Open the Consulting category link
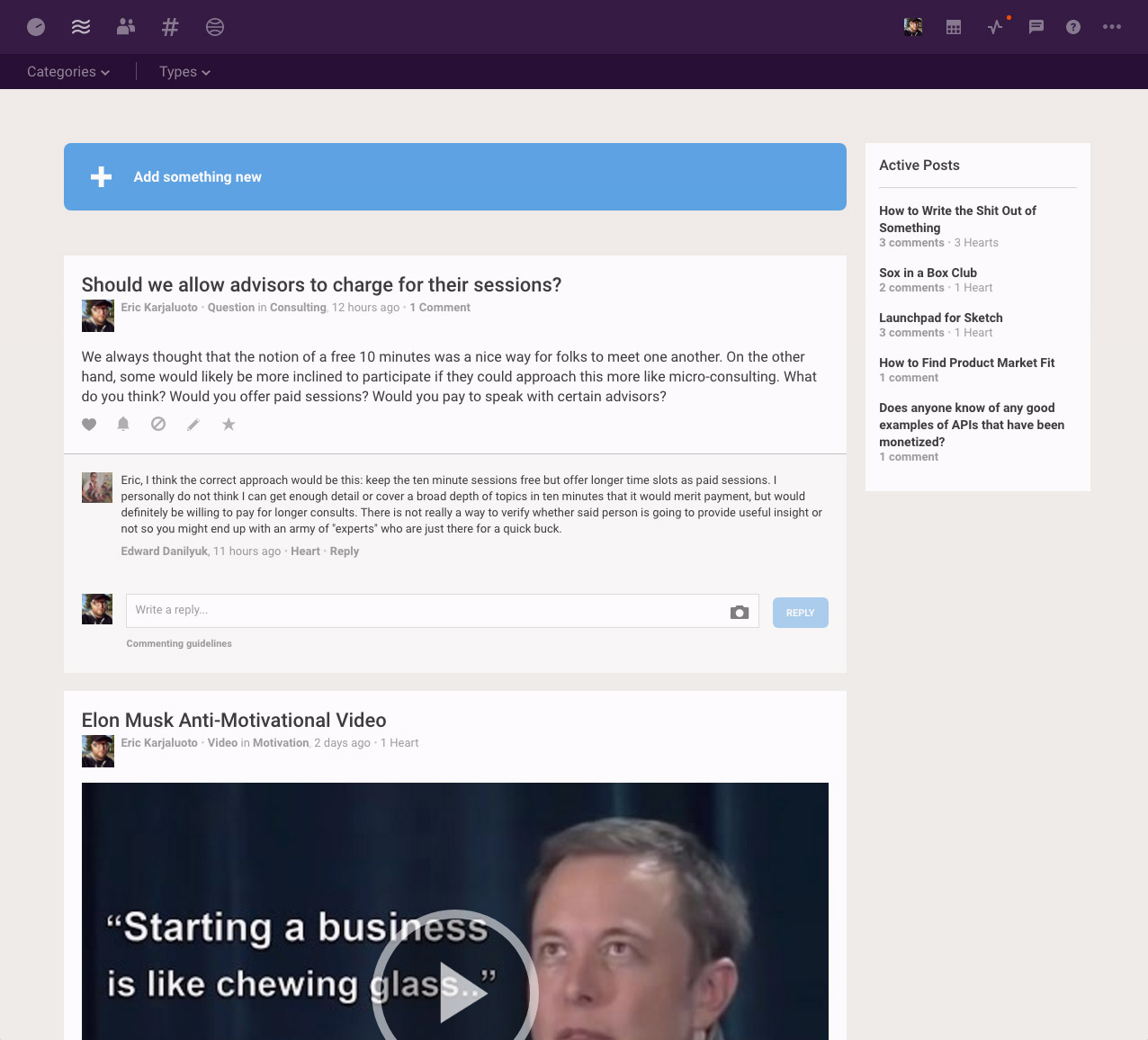The height and width of the screenshot is (1040, 1148). point(298,308)
